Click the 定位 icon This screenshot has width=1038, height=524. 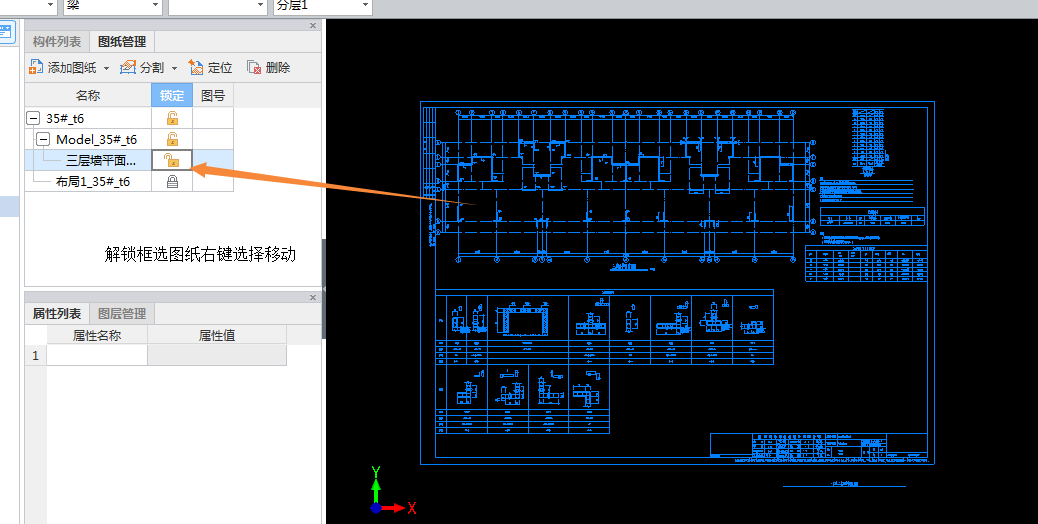[x=196, y=67]
